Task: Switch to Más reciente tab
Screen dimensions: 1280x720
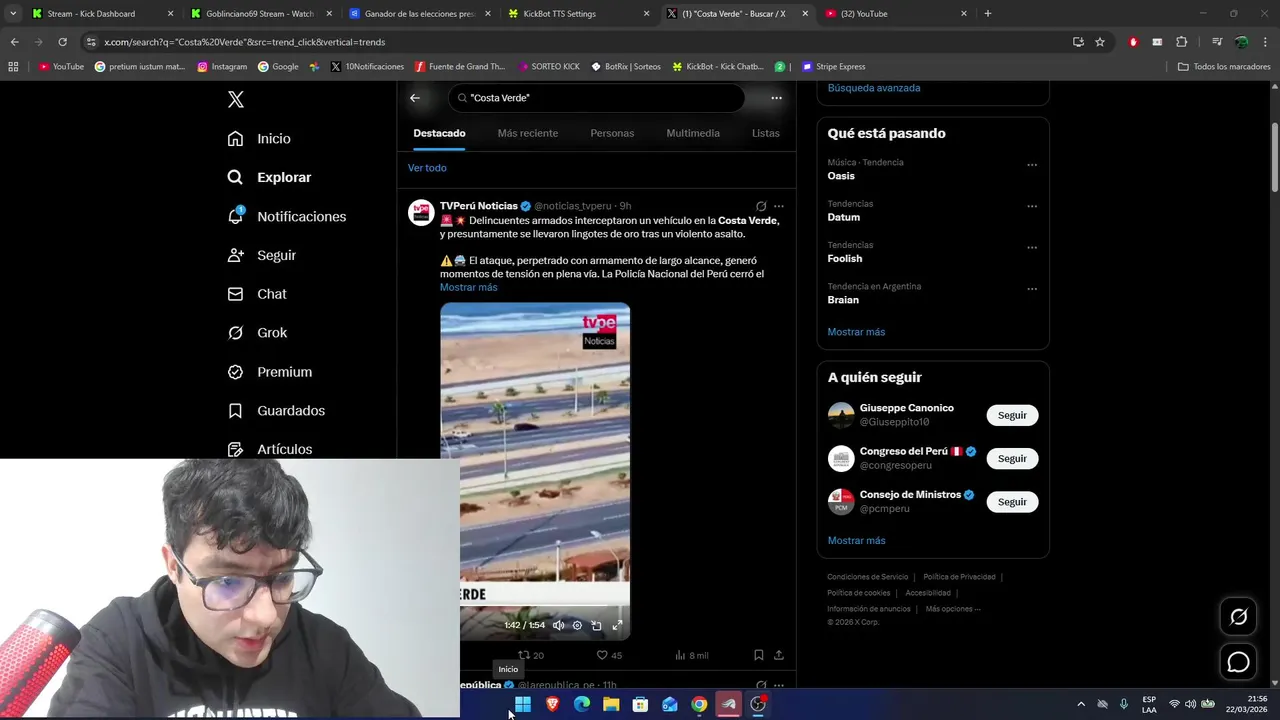Action: (x=528, y=133)
